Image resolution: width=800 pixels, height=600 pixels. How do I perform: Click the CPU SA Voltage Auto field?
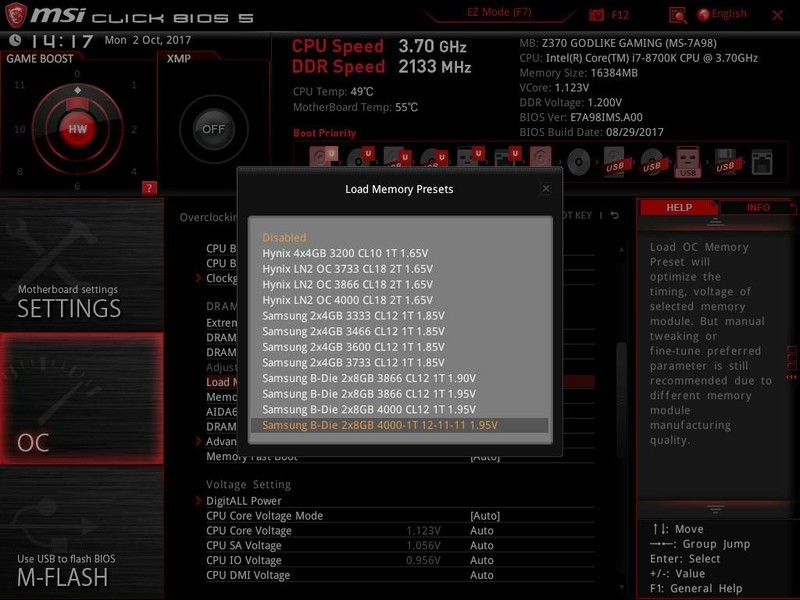(x=482, y=545)
